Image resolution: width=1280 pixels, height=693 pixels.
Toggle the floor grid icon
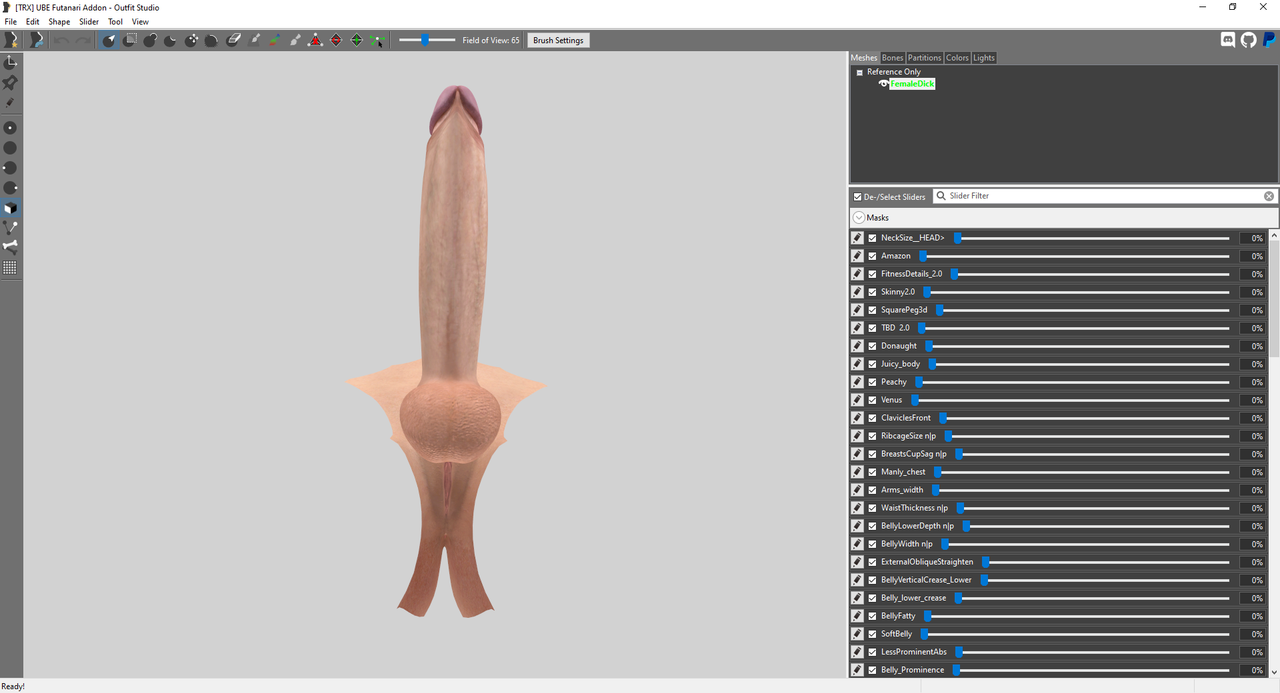[x=10, y=268]
